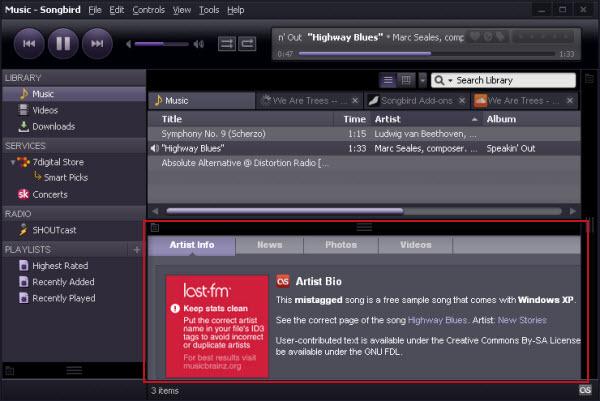The width and height of the screenshot is (600, 401).
Task: Select the News tab
Action: coord(270,245)
